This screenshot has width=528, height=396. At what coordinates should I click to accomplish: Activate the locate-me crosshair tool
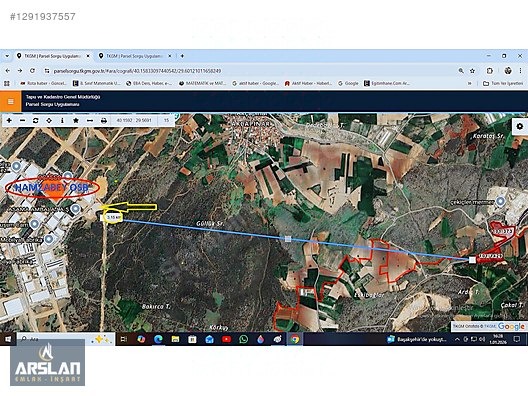(49, 120)
